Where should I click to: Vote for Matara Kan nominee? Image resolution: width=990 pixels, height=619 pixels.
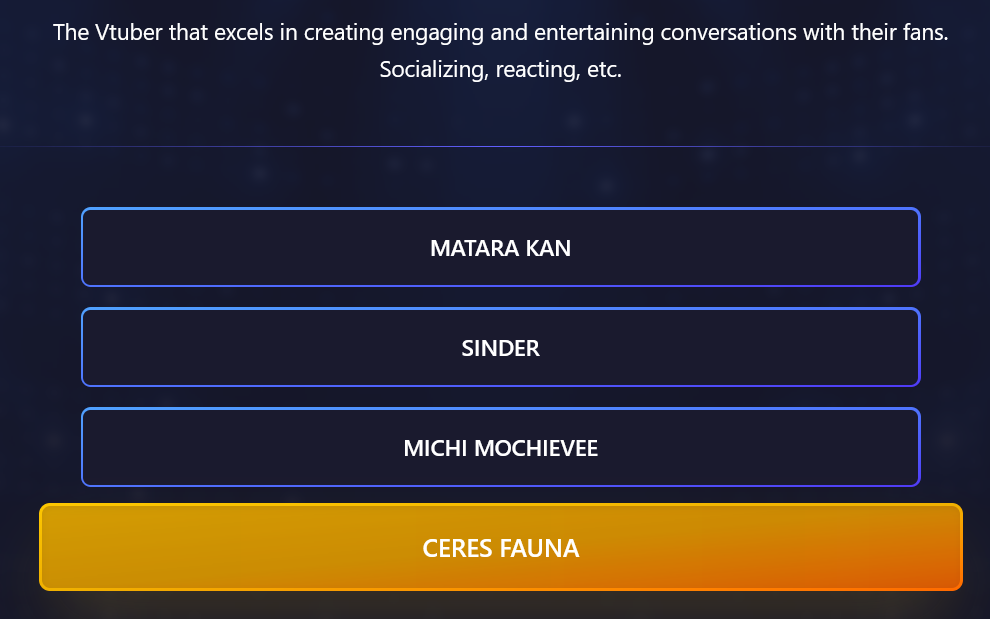pyautogui.click(x=500, y=247)
